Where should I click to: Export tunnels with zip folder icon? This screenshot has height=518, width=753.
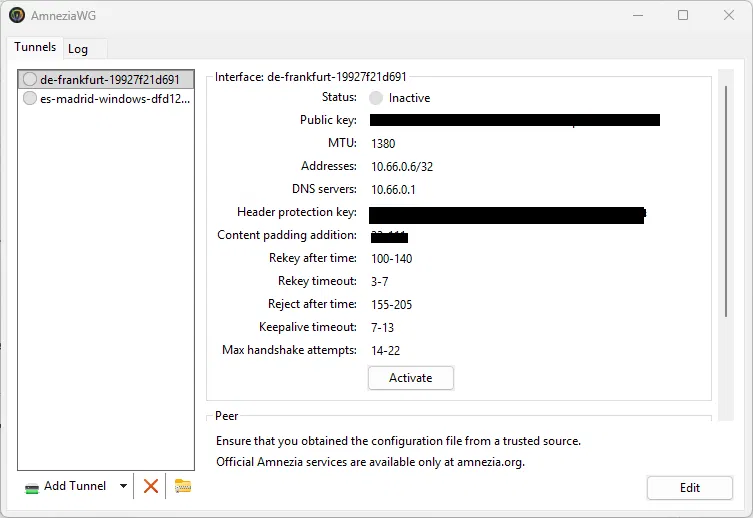(x=183, y=486)
